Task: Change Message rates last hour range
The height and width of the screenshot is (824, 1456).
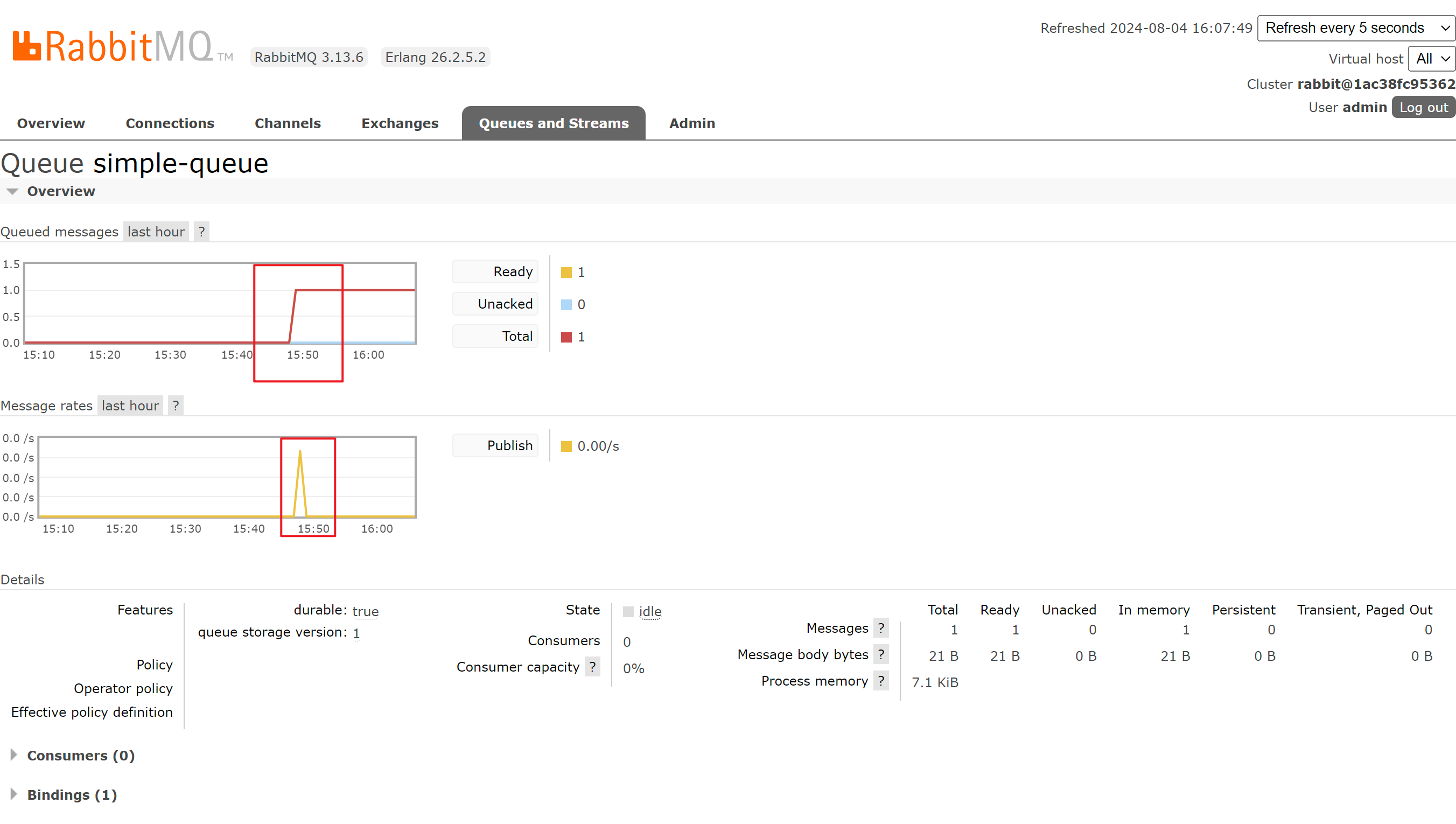Action: (x=130, y=405)
